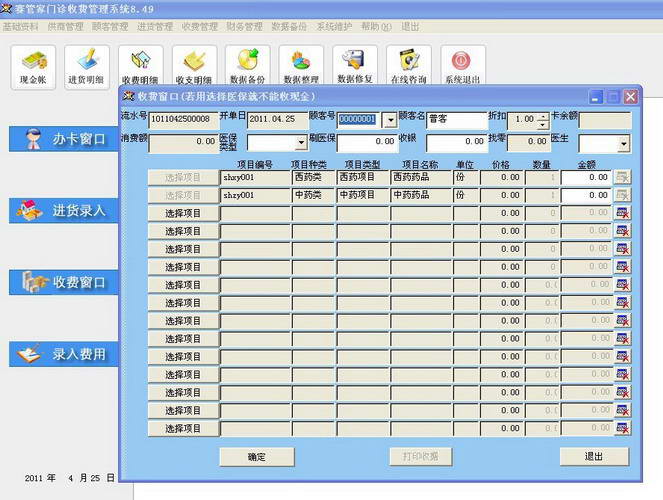This screenshot has width=663, height=500.
Task: Increase 折扣 with the up spinner arrow
Action: pyautogui.click(x=542, y=116)
